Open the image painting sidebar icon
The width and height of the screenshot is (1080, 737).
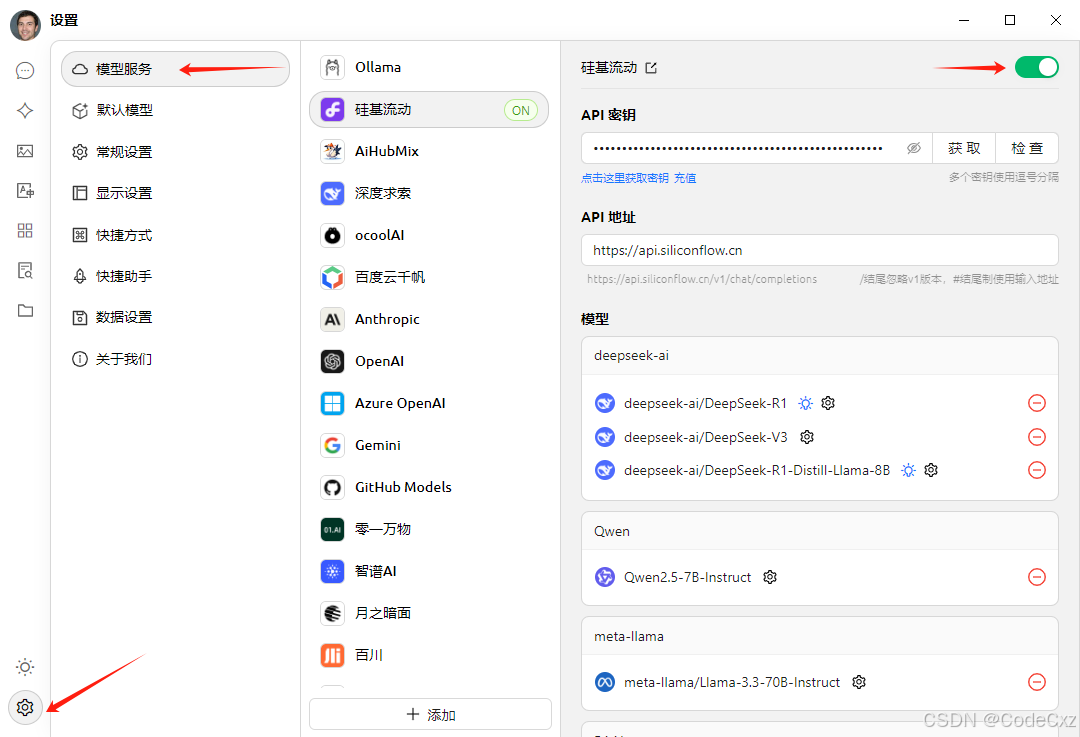(25, 151)
